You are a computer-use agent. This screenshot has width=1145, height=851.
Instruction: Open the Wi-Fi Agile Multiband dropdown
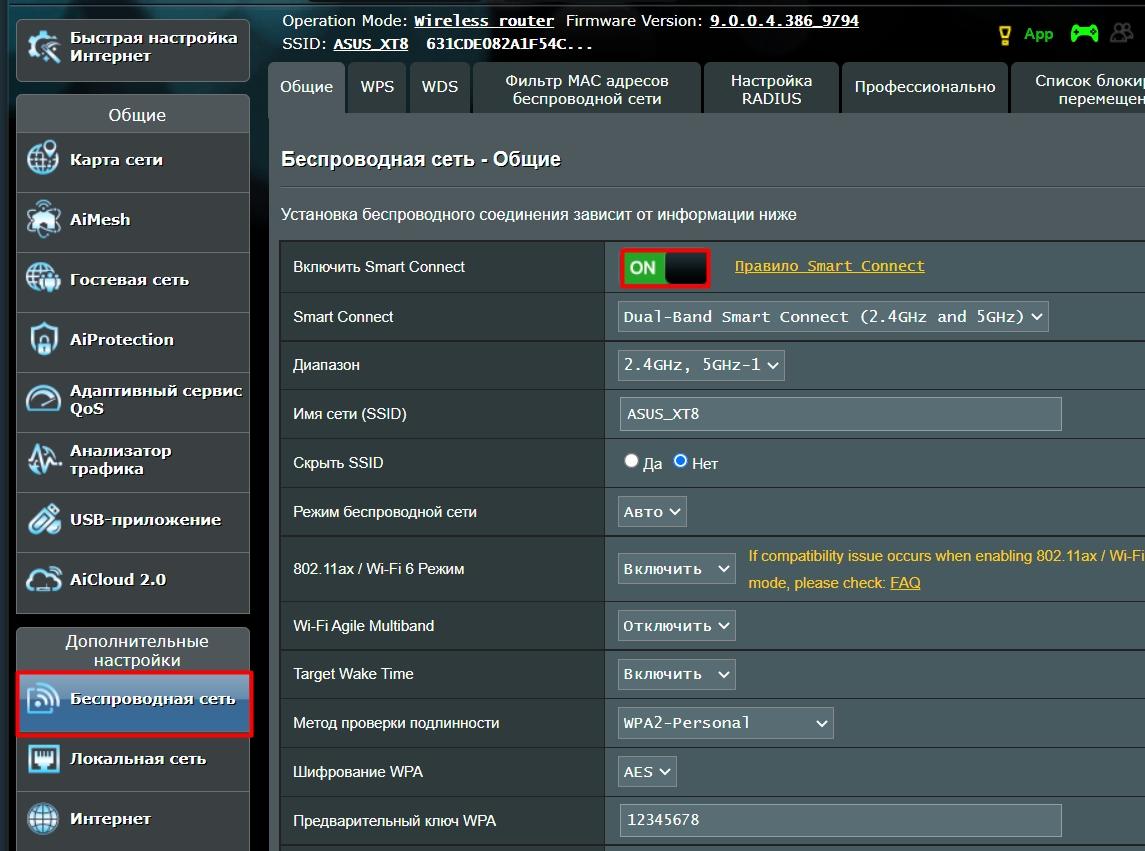tap(676, 625)
